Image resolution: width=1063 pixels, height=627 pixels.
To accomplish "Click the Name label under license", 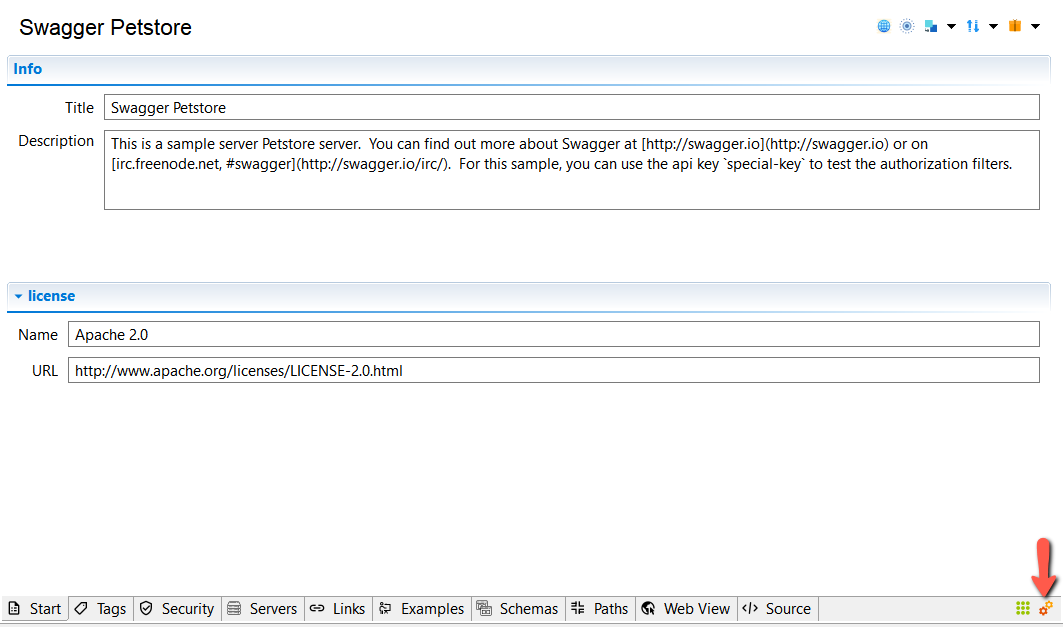I will (x=38, y=335).
